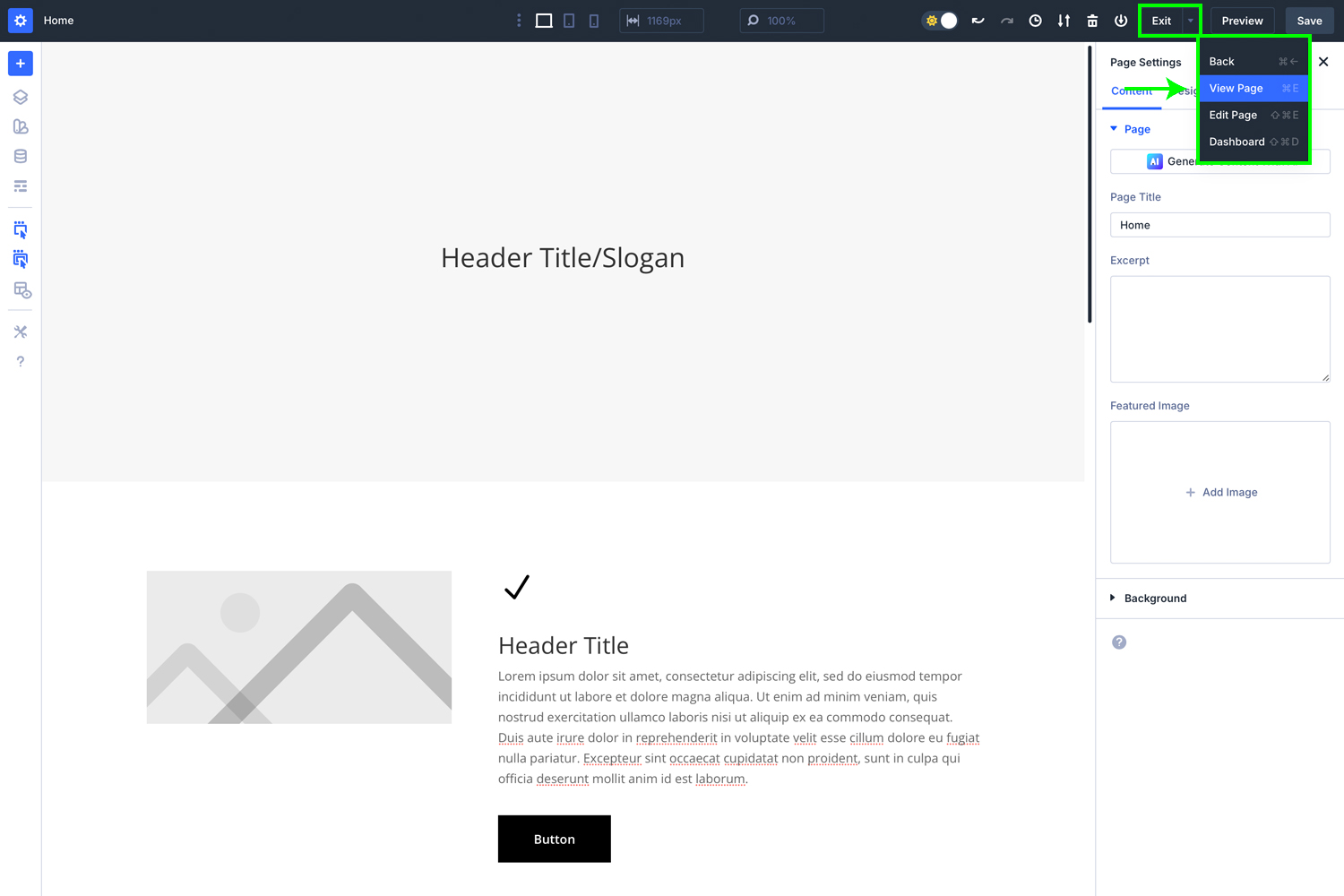The width and height of the screenshot is (1344, 896).
Task: Switch to the Content tab in Page Settings
Action: pos(1132,90)
